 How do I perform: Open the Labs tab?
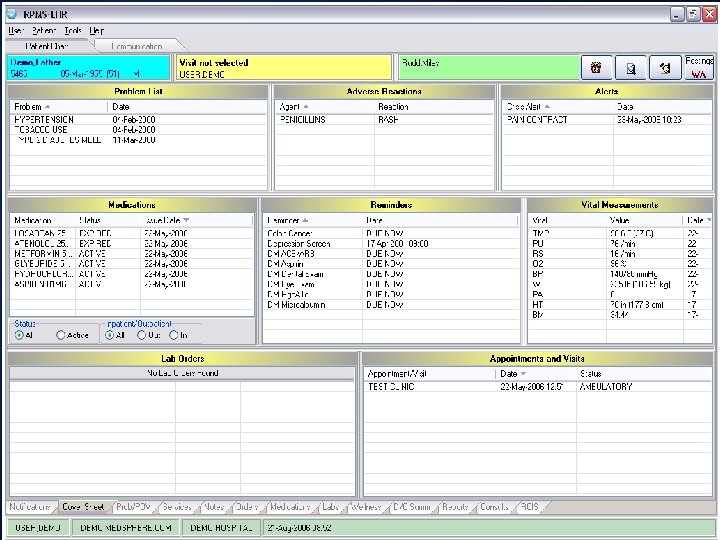click(x=330, y=507)
